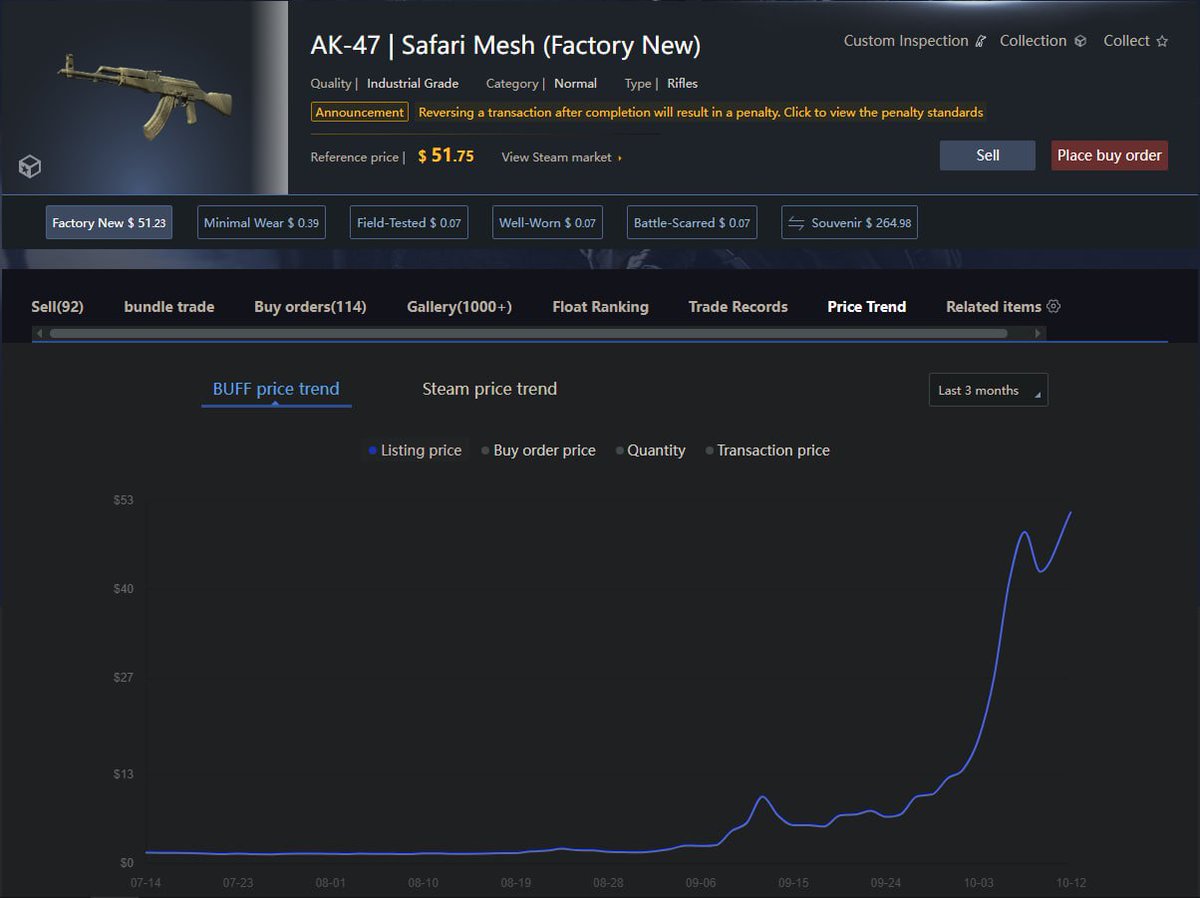The image size is (1200, 898).
Task: Select Battle-Scarred $0.07 option
Action: (692, 223)
